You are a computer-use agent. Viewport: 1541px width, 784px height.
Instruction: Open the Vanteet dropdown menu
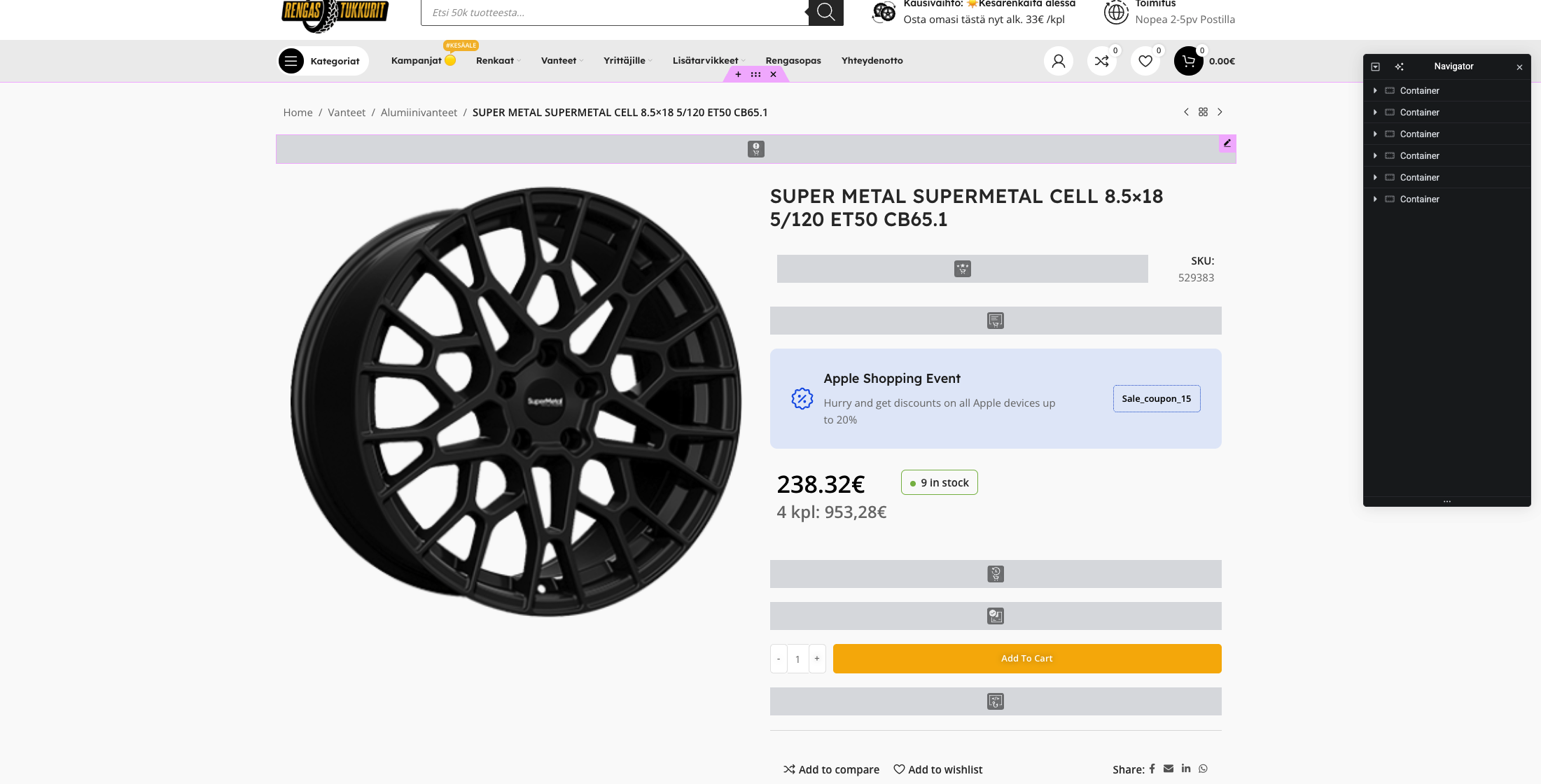pos(562,61)
